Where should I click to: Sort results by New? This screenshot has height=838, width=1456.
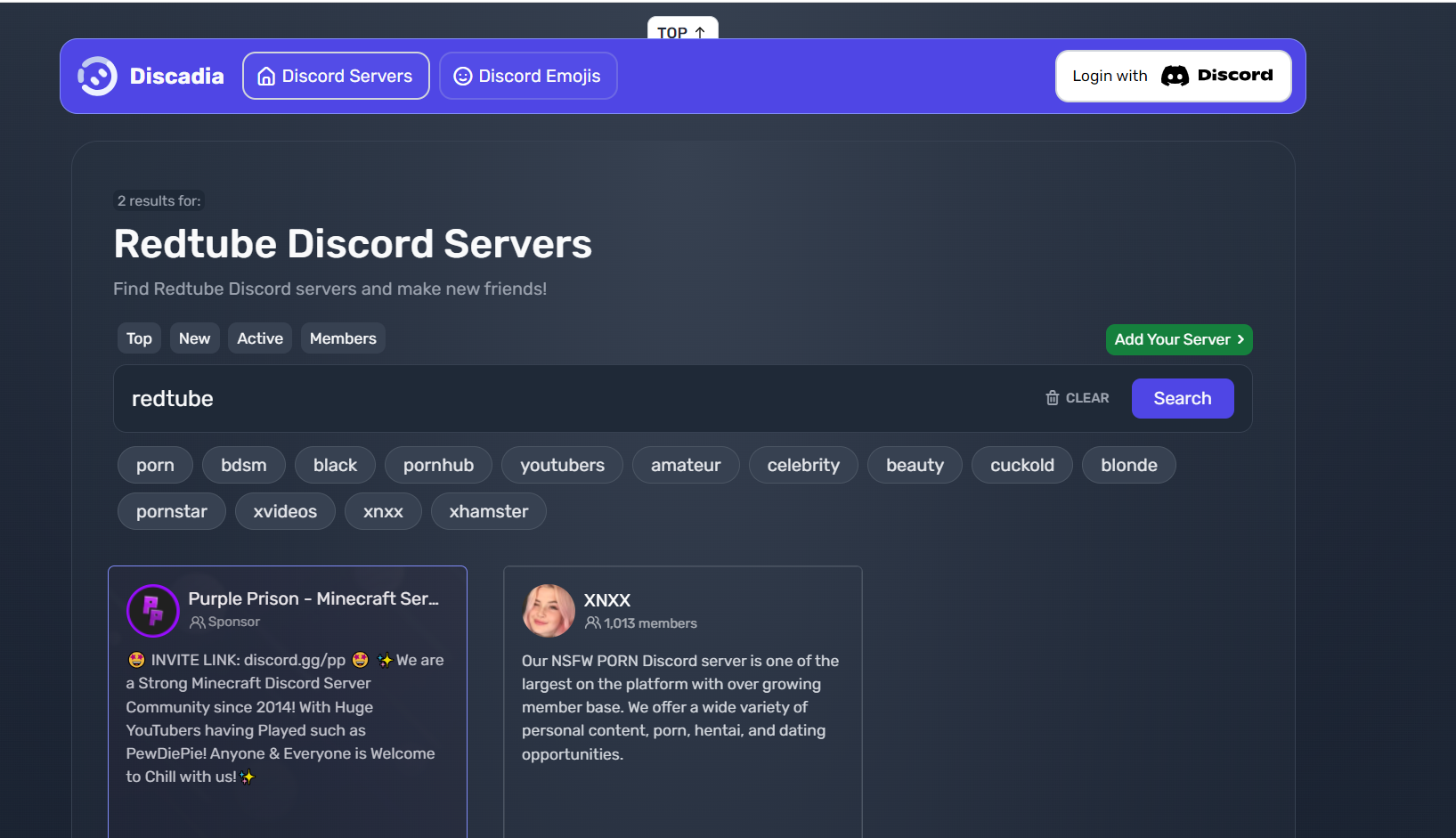click(194, 338)
